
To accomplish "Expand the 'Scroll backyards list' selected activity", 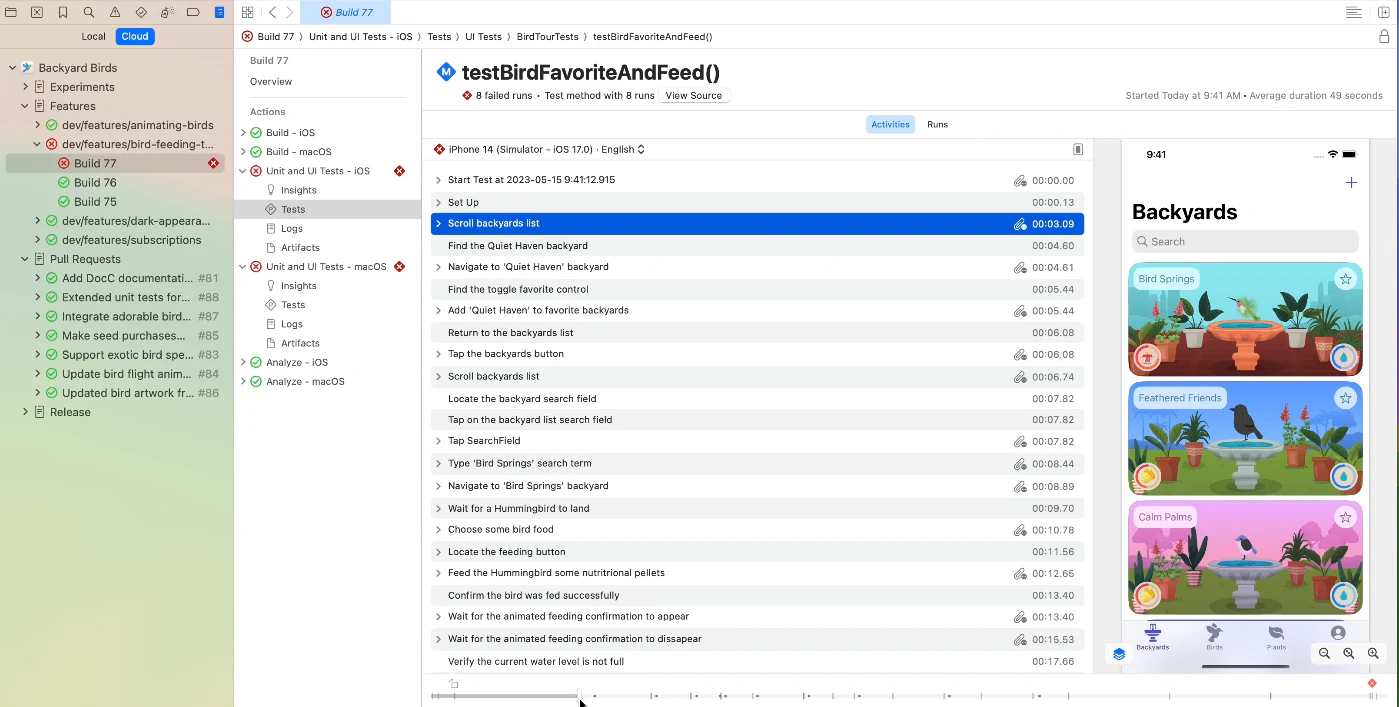I will [438, 224].
